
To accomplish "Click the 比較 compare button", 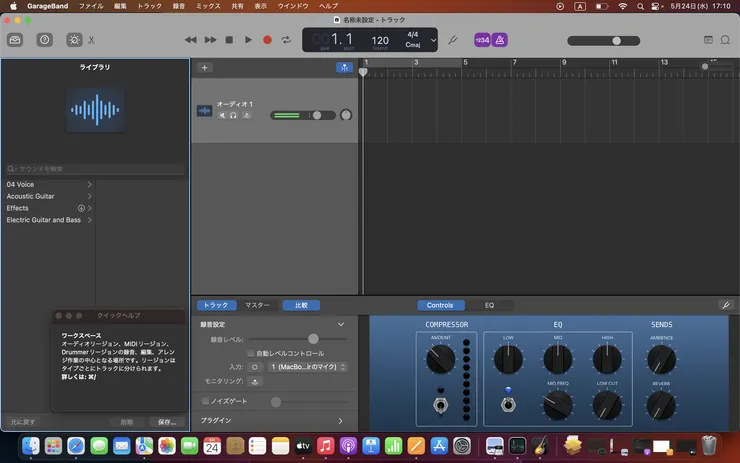I will [301, 305].
